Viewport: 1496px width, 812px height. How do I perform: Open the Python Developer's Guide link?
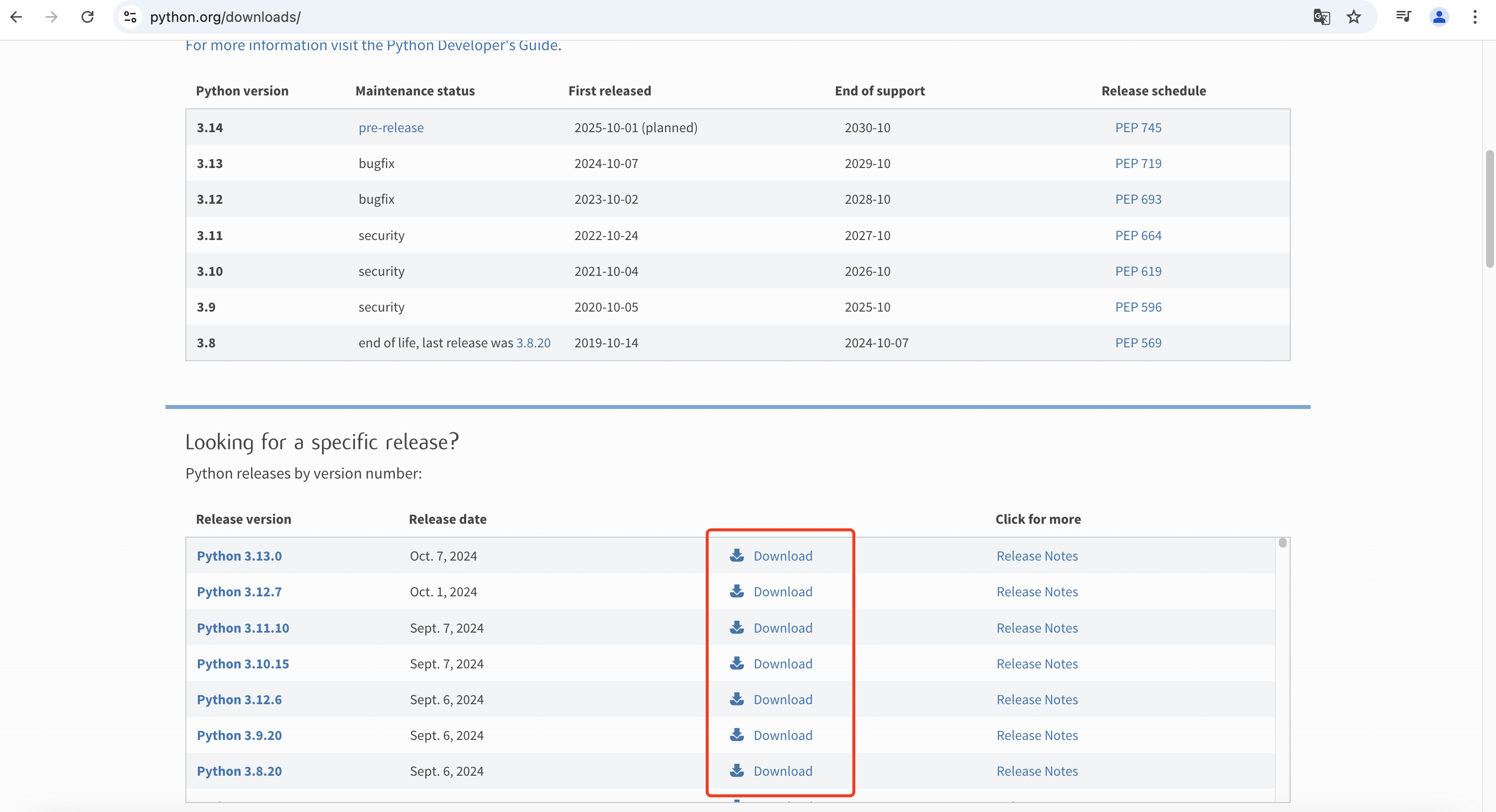pos(372,45)
